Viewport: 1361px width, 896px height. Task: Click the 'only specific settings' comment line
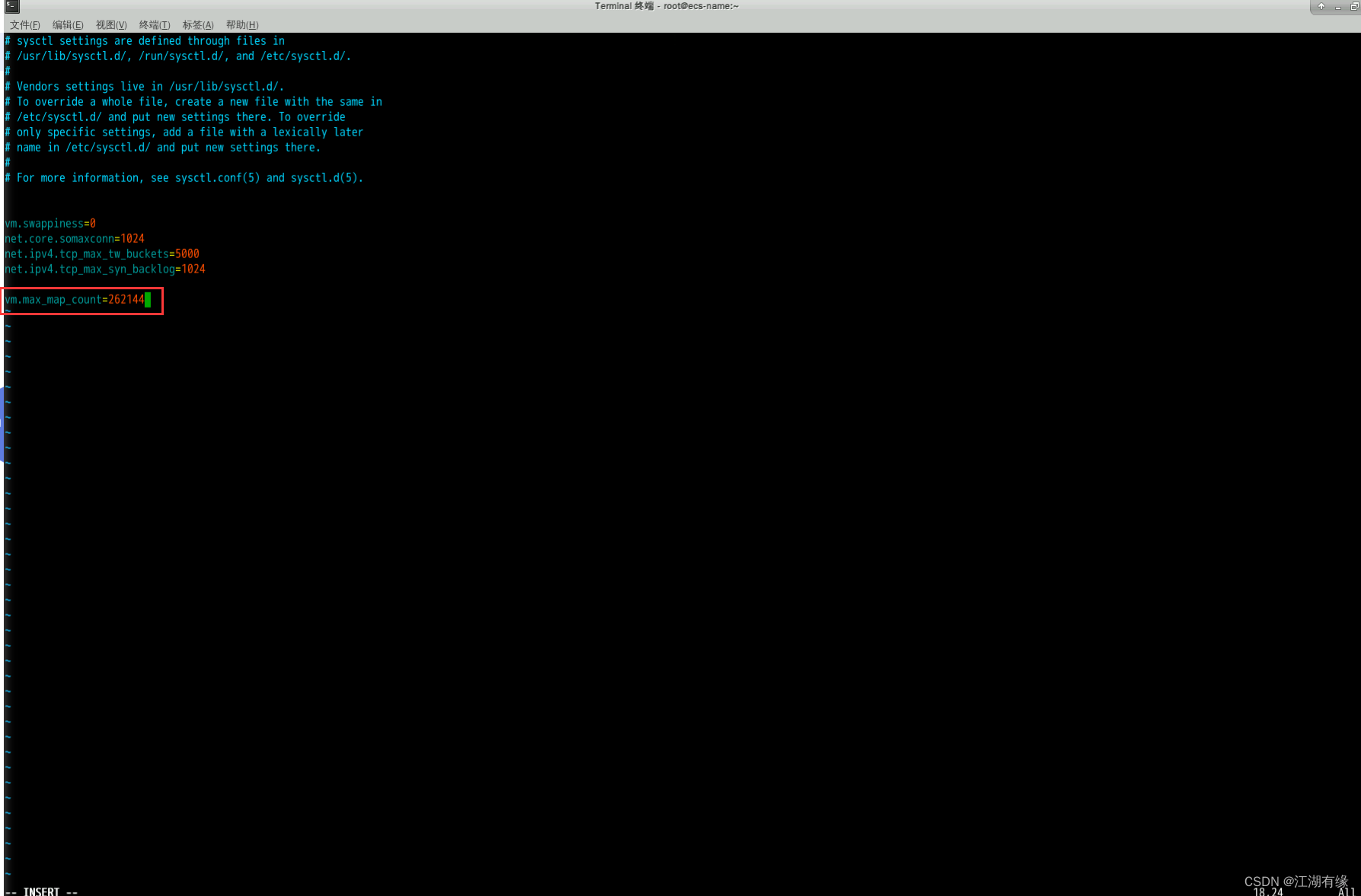(x=184, y=132)
